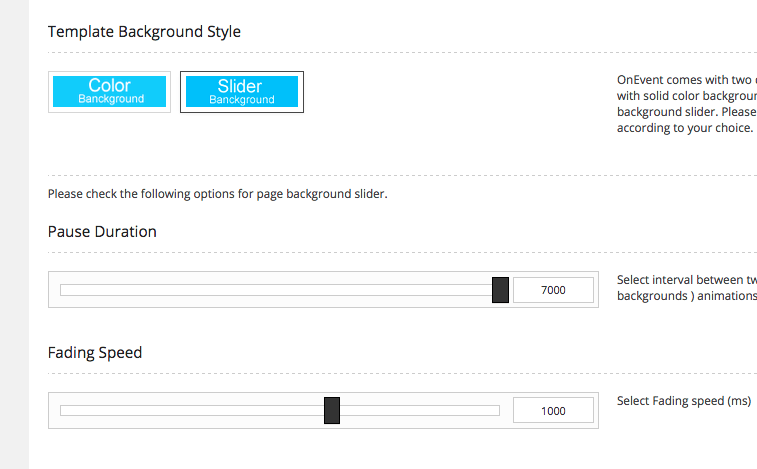This screenshot has width=757, height=469.
Task: Select the Color Background style option
Action: (110, 91)
